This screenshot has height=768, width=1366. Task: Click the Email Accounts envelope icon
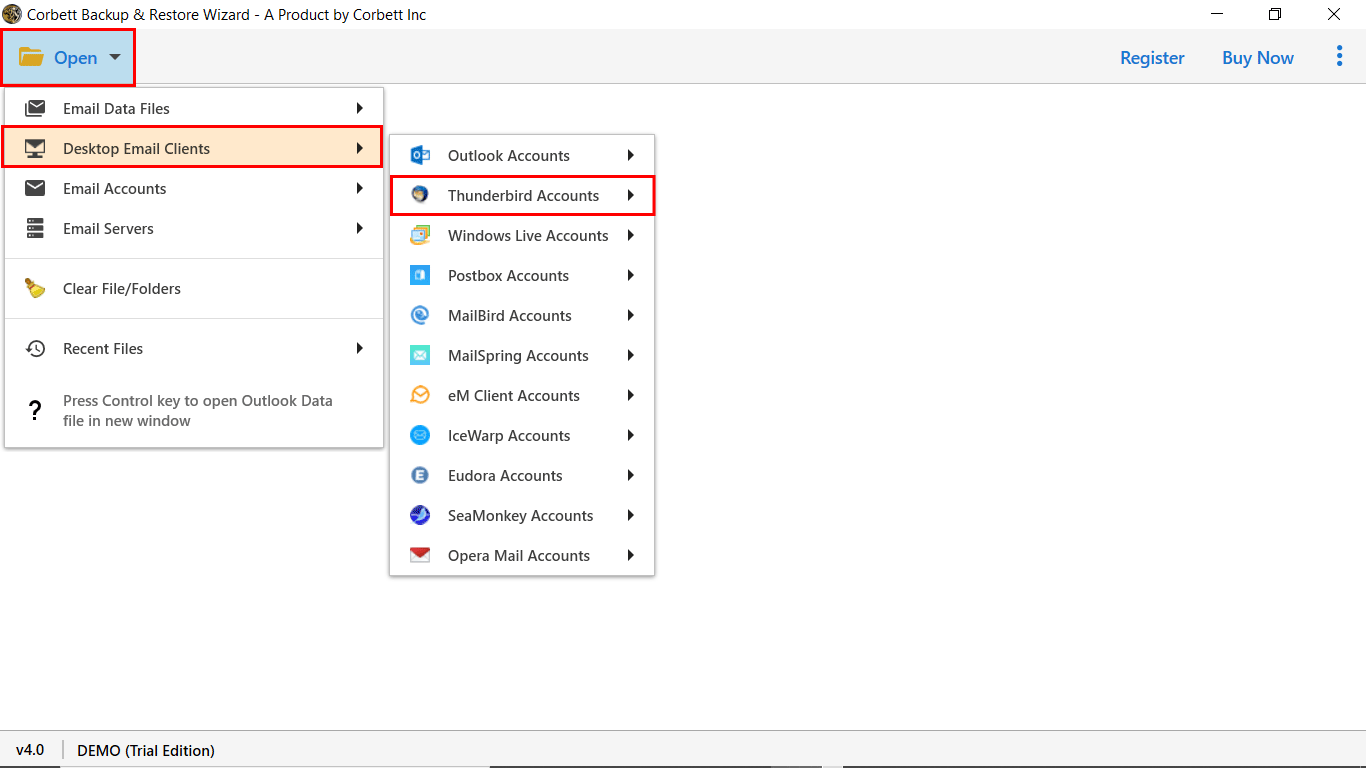(35, 188)
